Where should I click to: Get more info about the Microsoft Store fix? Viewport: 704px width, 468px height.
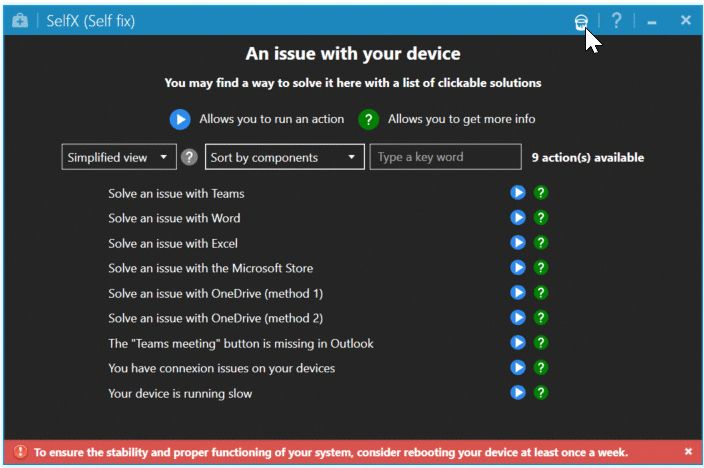coord(541,268)
